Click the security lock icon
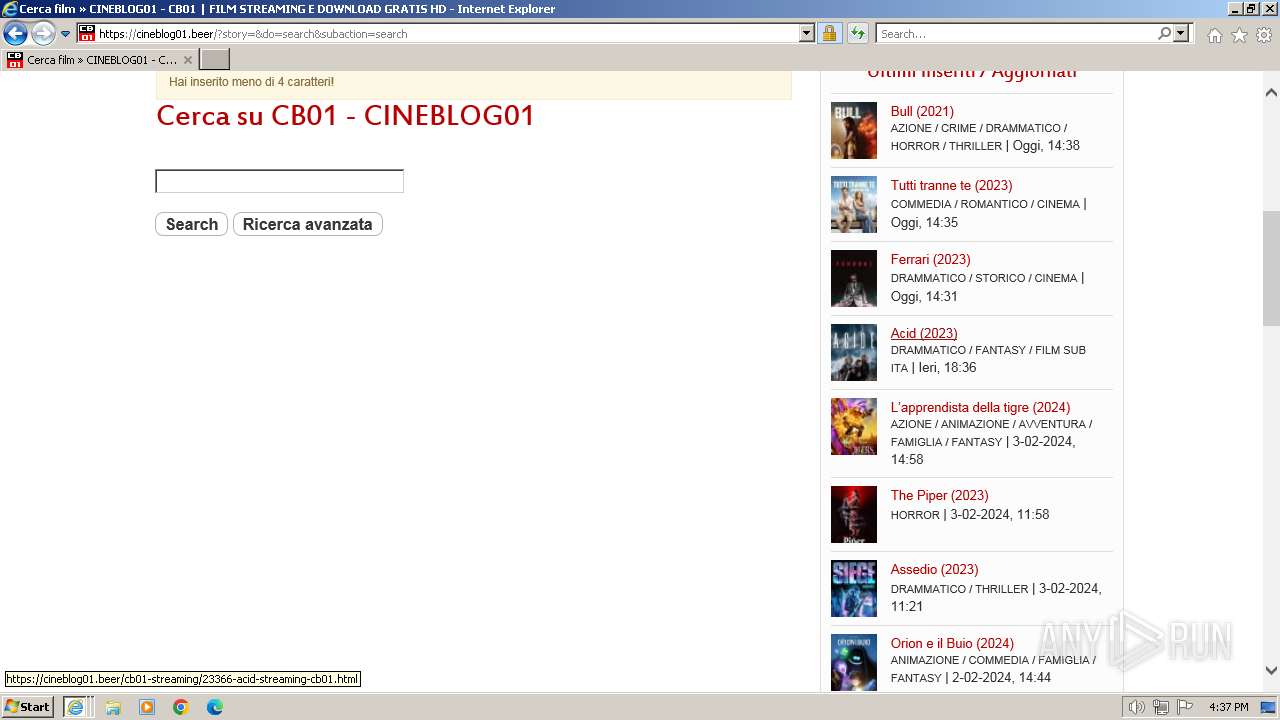1280x720 pixels. [829, 33]
